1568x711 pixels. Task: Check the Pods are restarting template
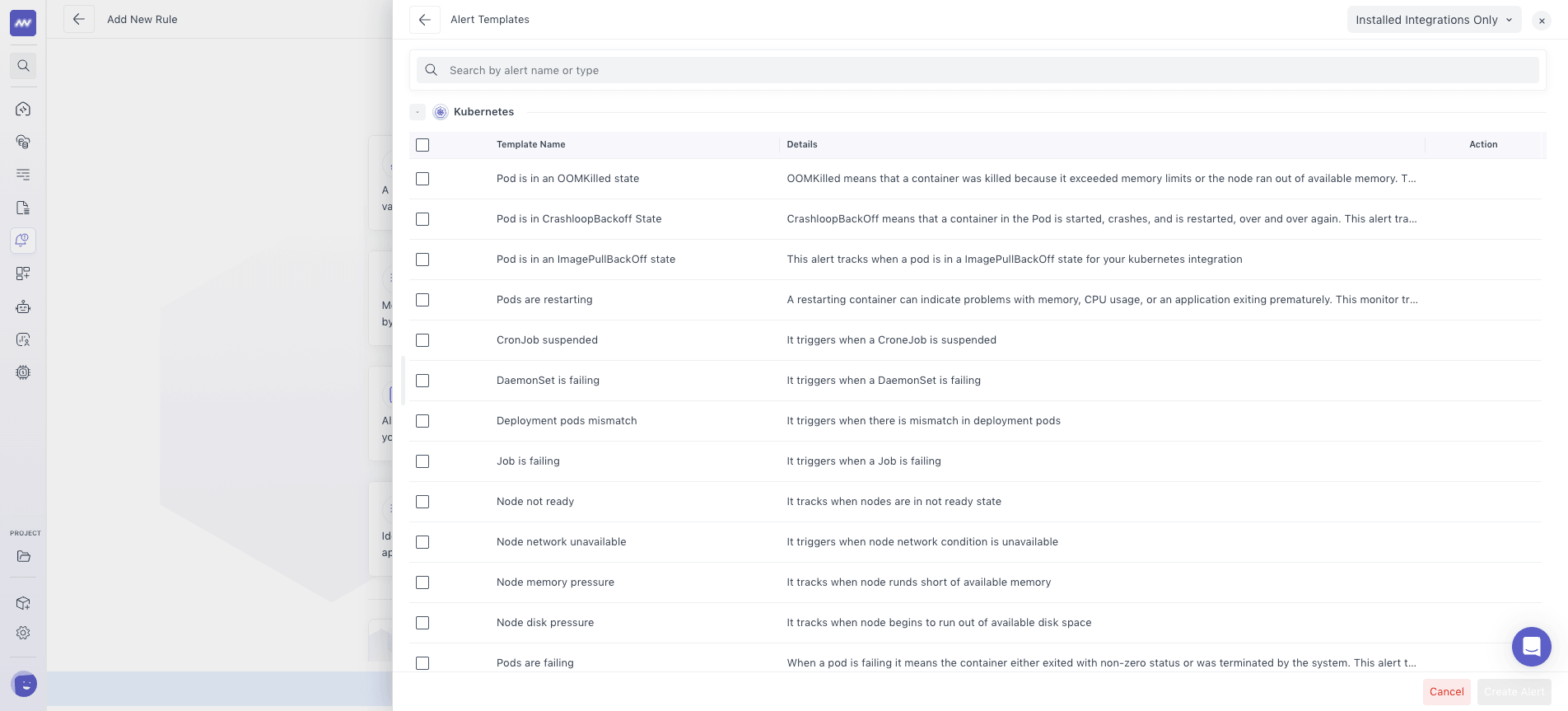(422, 300)
